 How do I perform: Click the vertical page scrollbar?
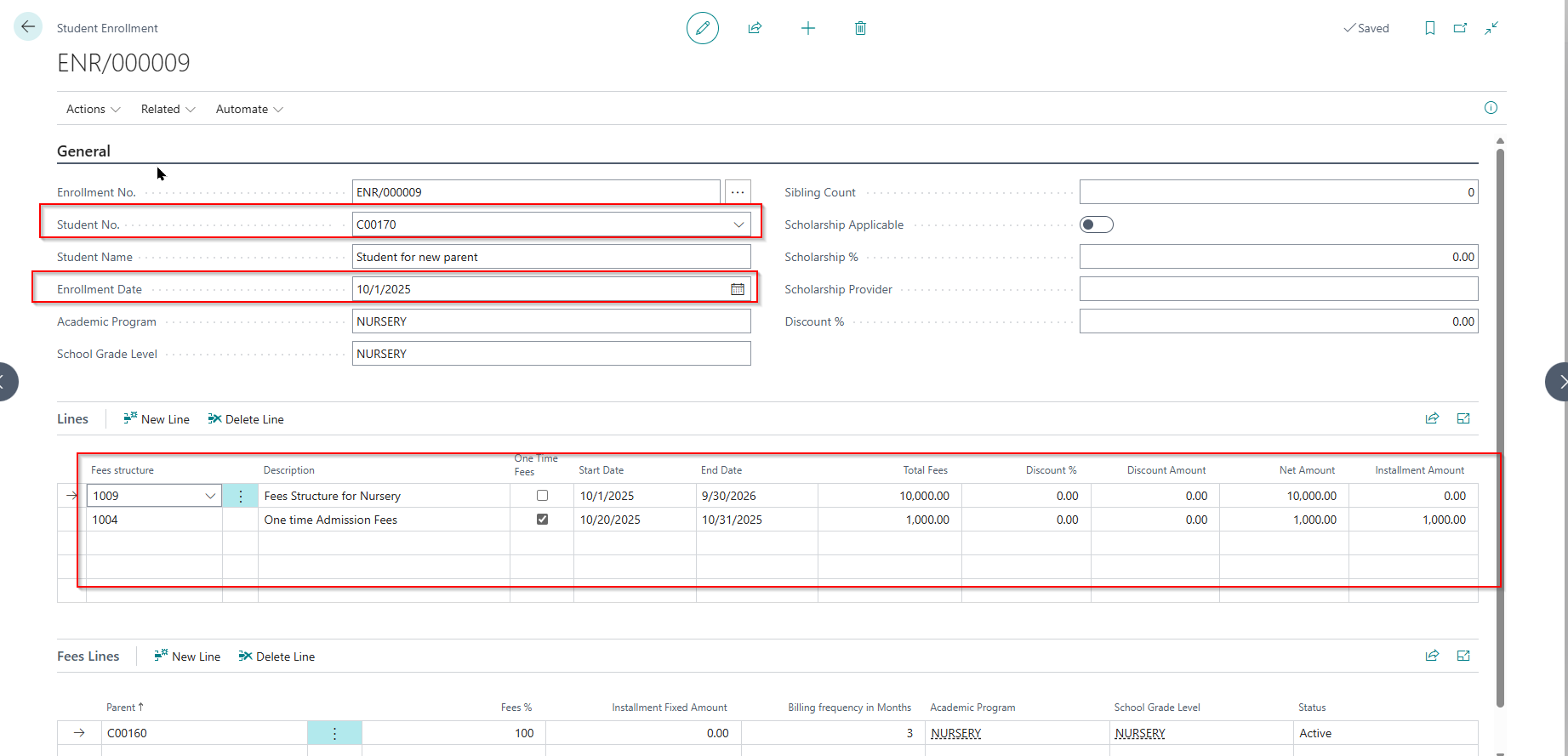1500,425
